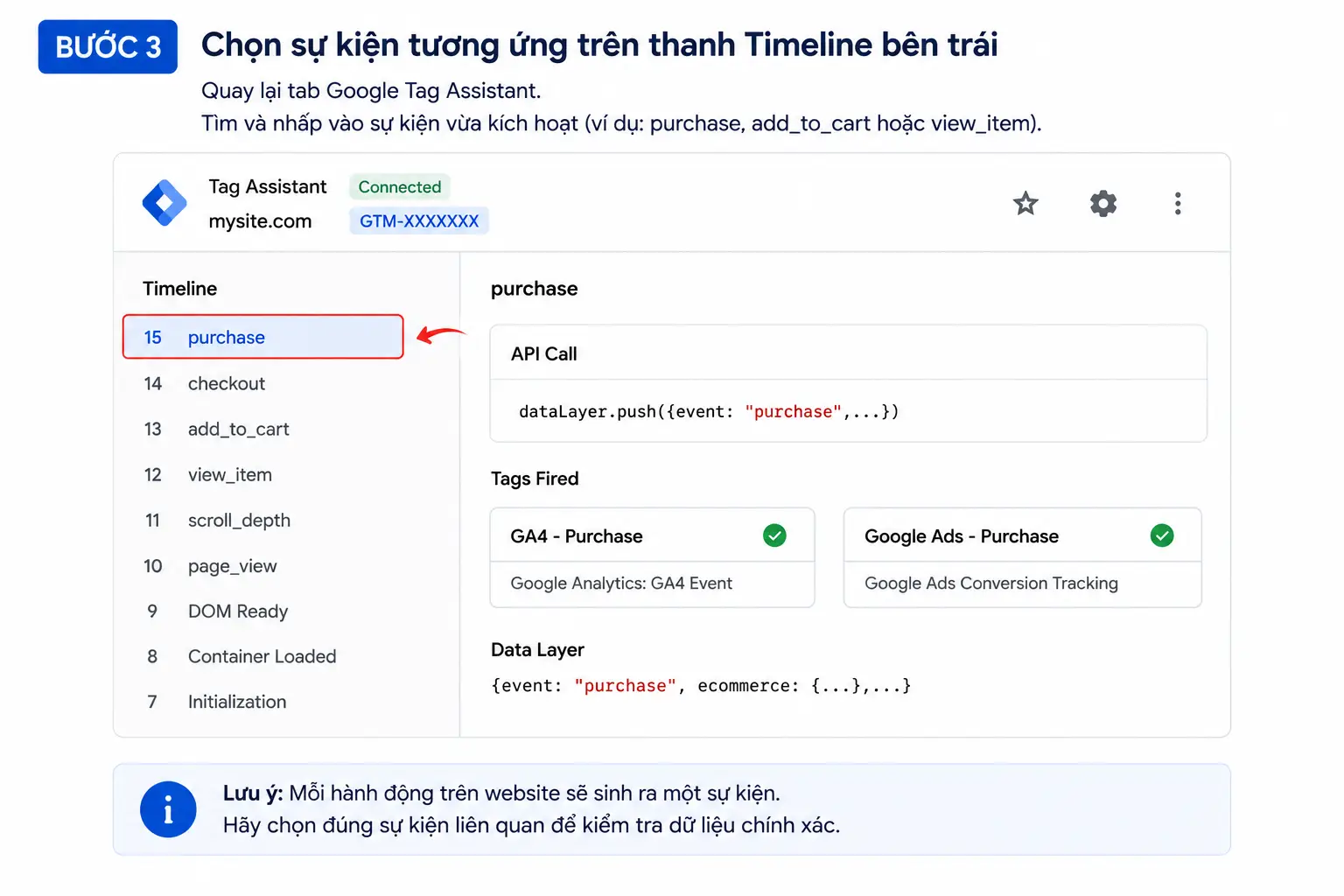This screenshot has height=896, width=1344.
Task: Click the Data Layer heading
Action: (537, 649)
